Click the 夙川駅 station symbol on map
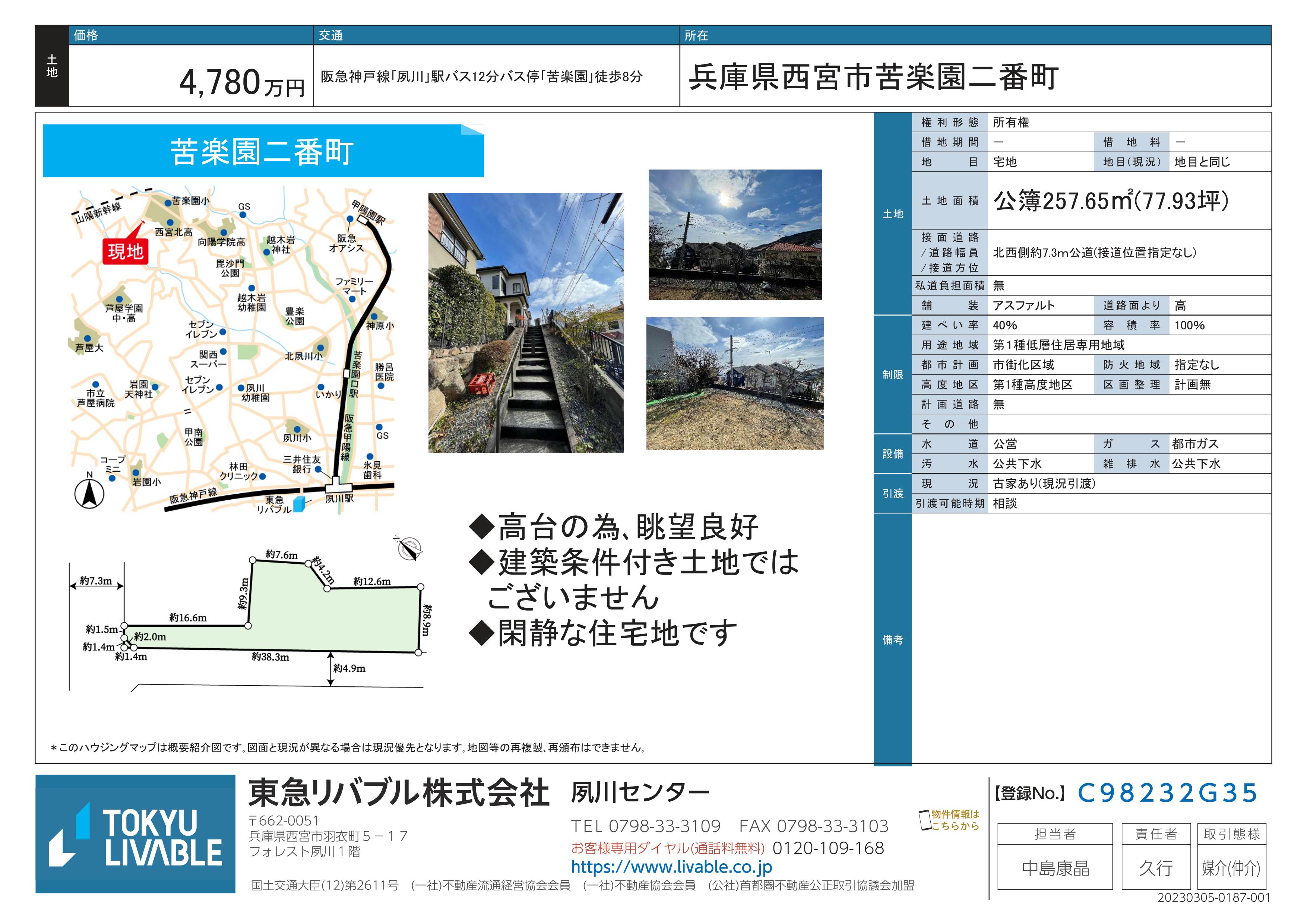1307x924 pixels. [339, 487]
